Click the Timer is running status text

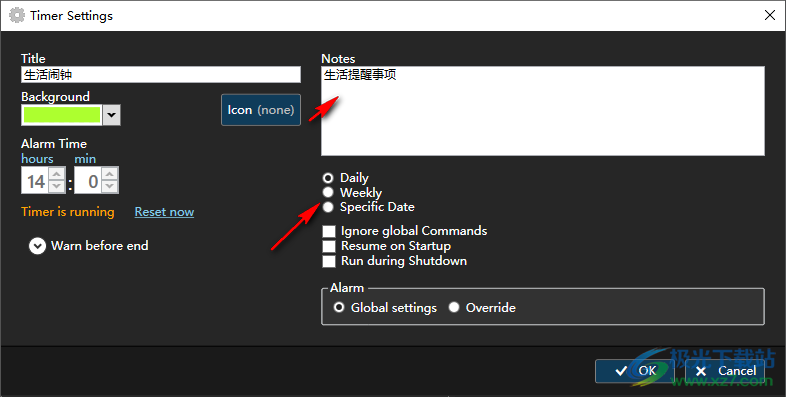pyautogui.click(x=68, y=212)
